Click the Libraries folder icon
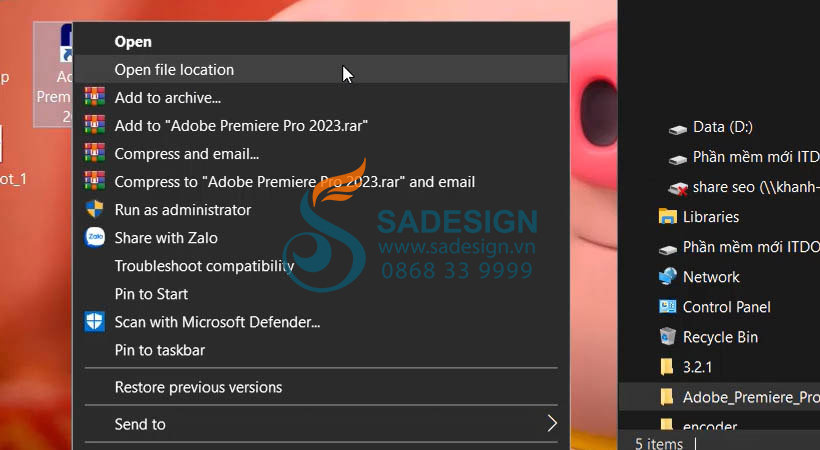 667,216
